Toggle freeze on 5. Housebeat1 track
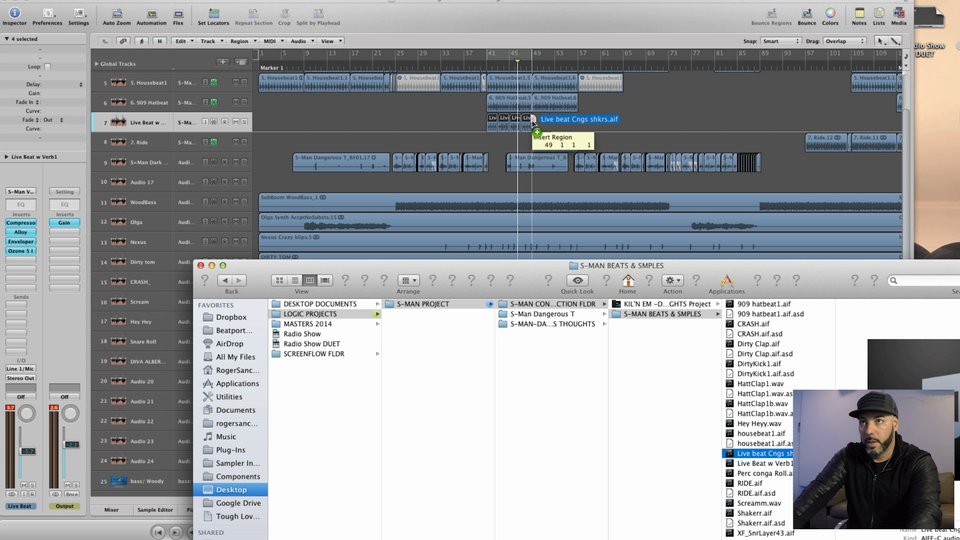This screenshot has height=540, width=960. pyautogui.click(x=214, y=82)
